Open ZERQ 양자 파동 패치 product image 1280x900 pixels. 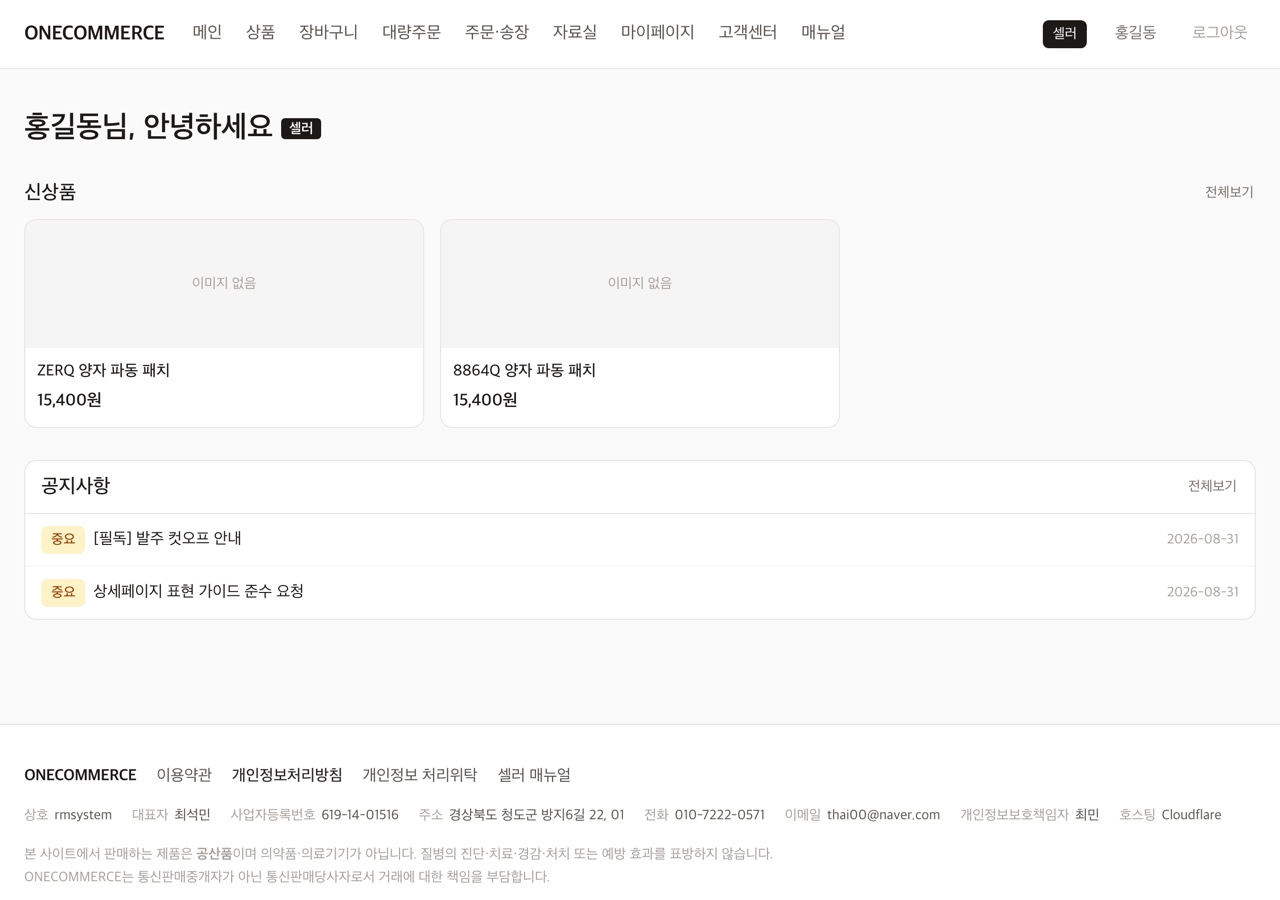click(x=224, y=284)
